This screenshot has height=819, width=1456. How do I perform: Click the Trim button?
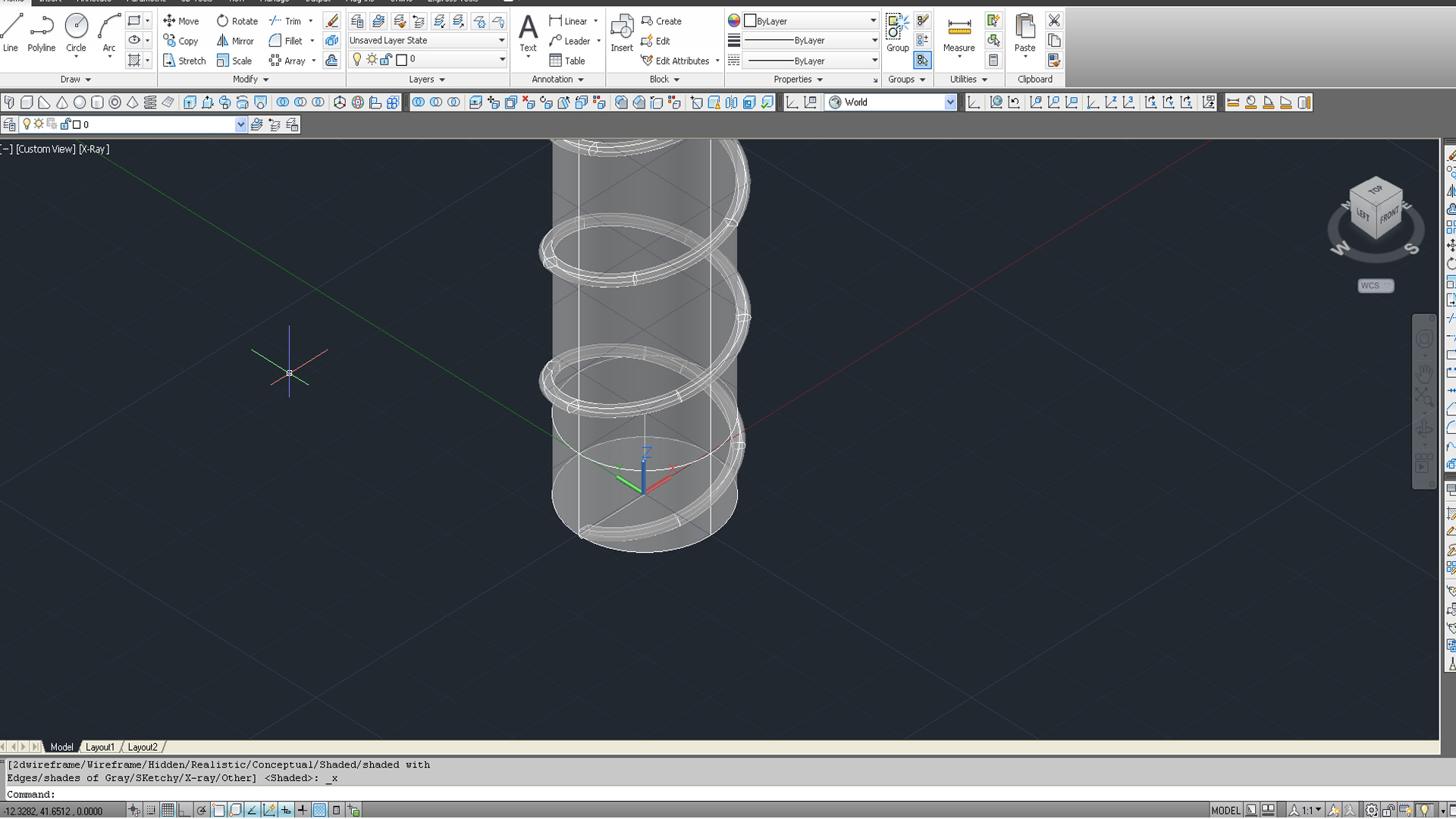click(x=286, y=20)
